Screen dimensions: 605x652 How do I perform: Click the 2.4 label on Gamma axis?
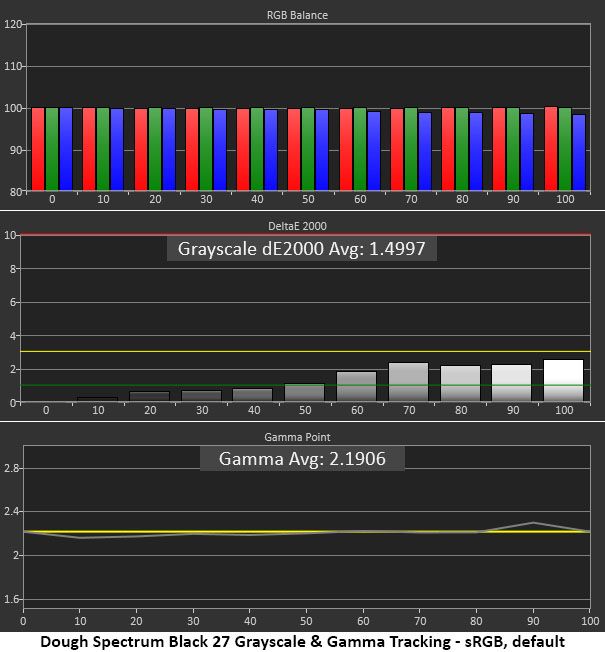tap(11, 511)
